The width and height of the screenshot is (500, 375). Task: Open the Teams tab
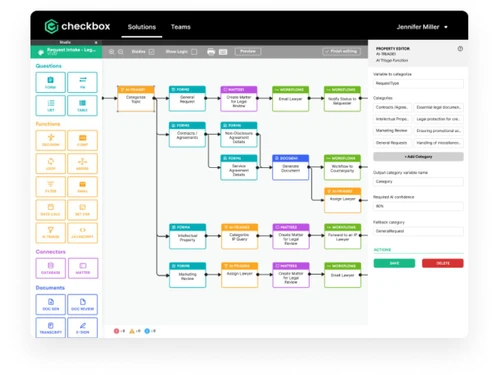(x=181, y=27)
